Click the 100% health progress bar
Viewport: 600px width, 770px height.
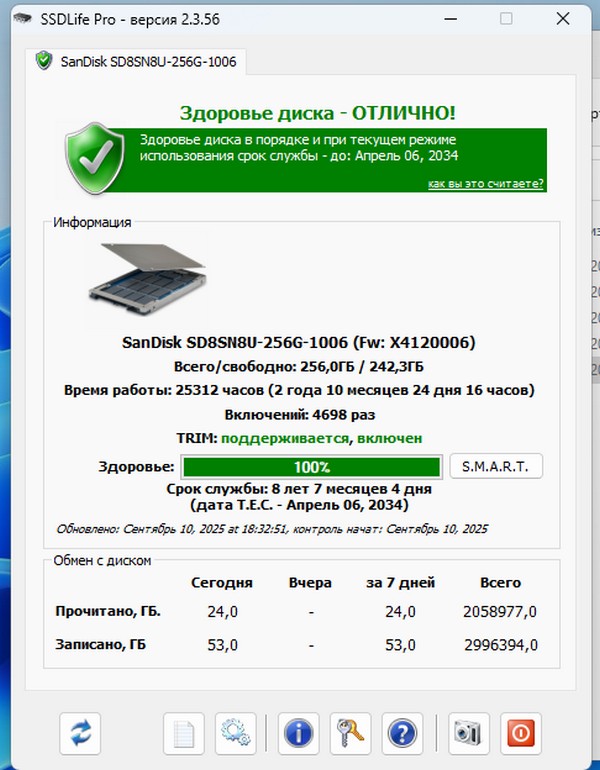[311, 467]
